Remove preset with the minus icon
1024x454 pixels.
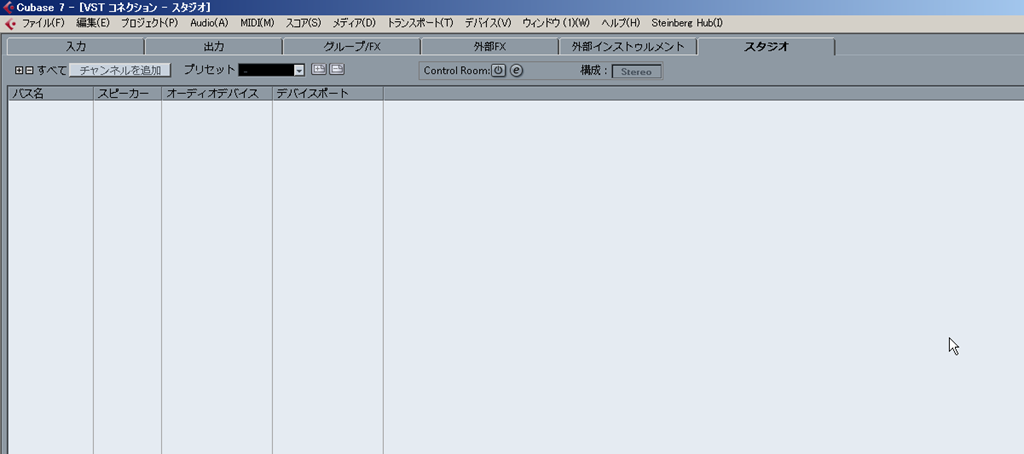coord(337,69)
